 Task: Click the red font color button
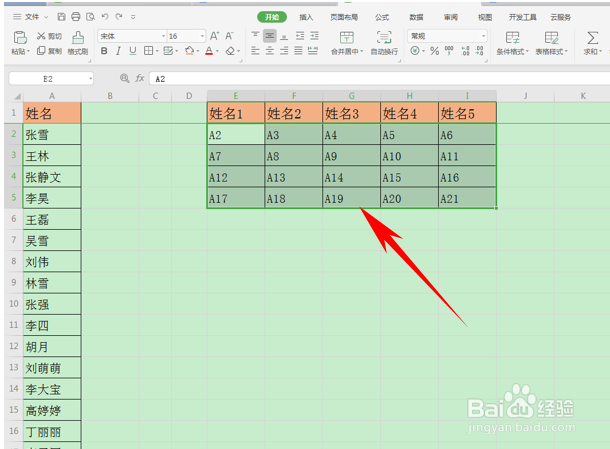209,51
